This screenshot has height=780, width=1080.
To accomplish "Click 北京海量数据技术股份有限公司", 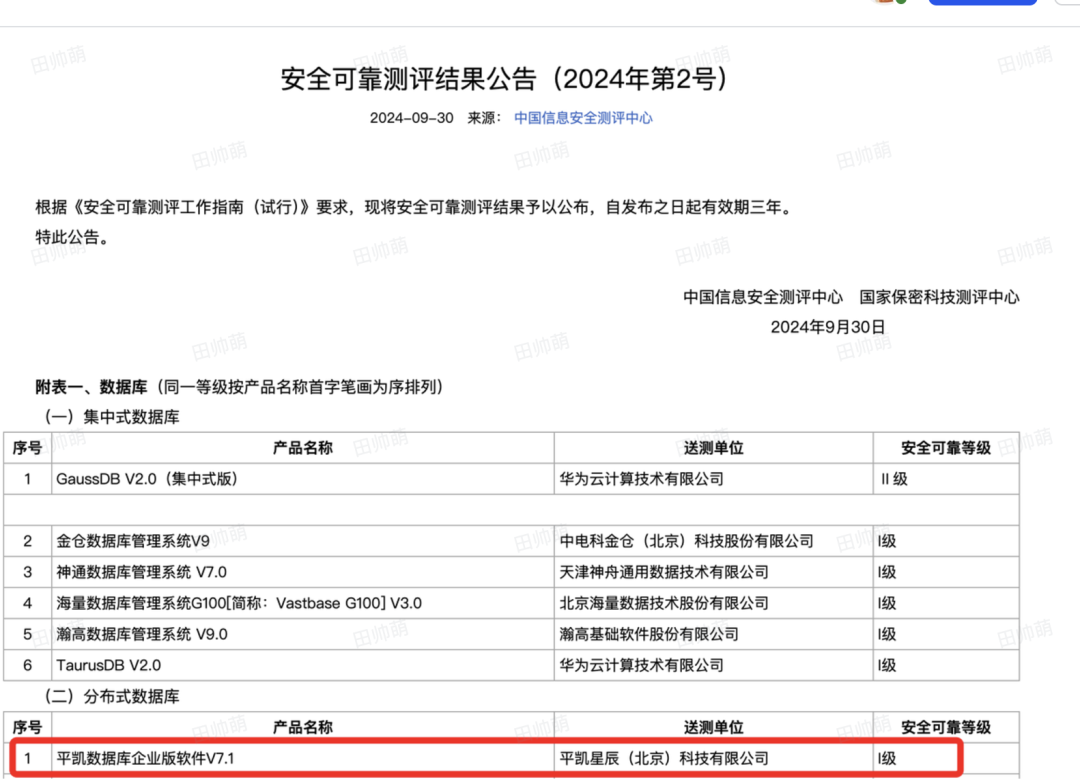I will tap(664, 604).
